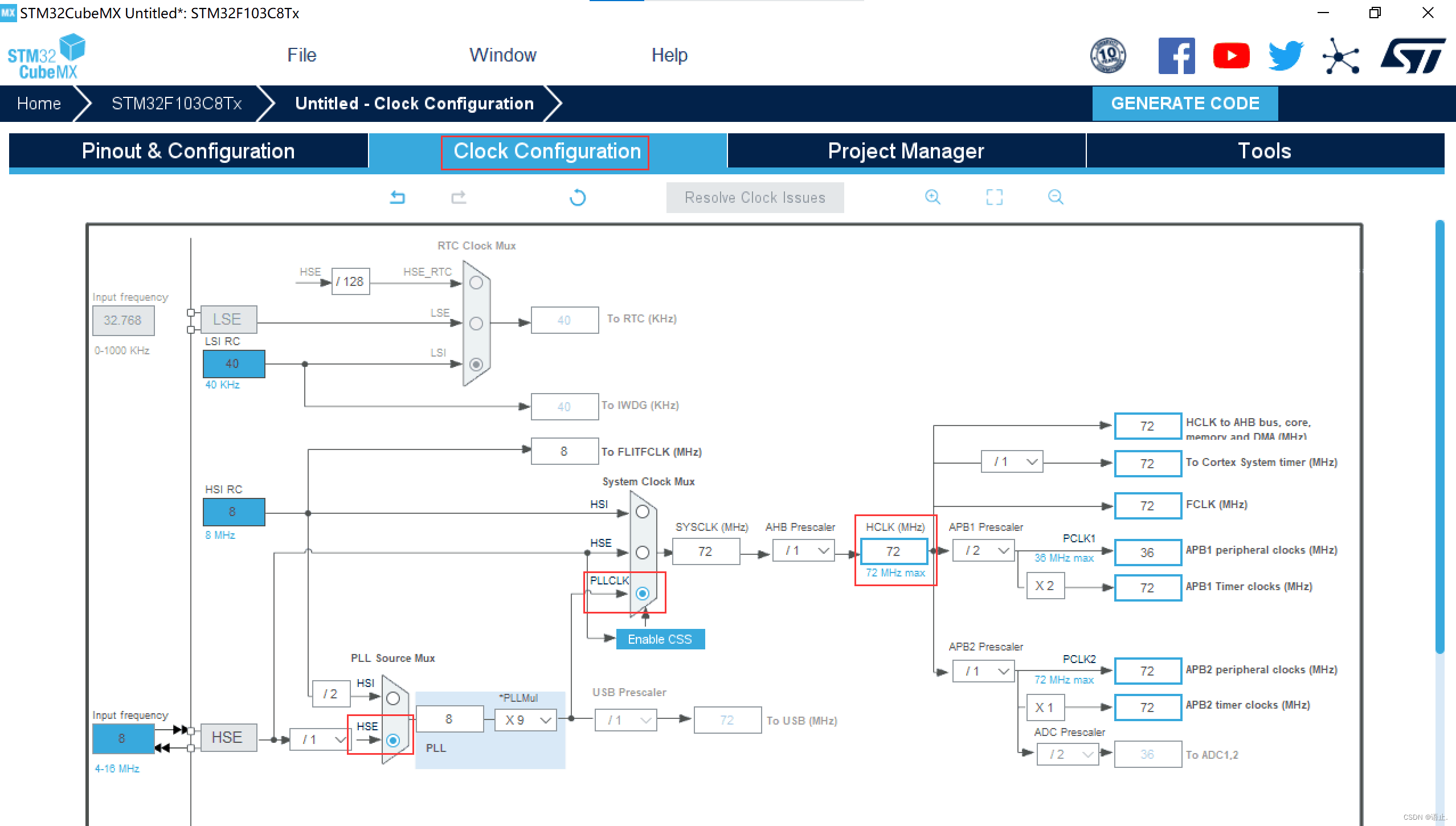Click the Enable CSS button

point(660,639)
